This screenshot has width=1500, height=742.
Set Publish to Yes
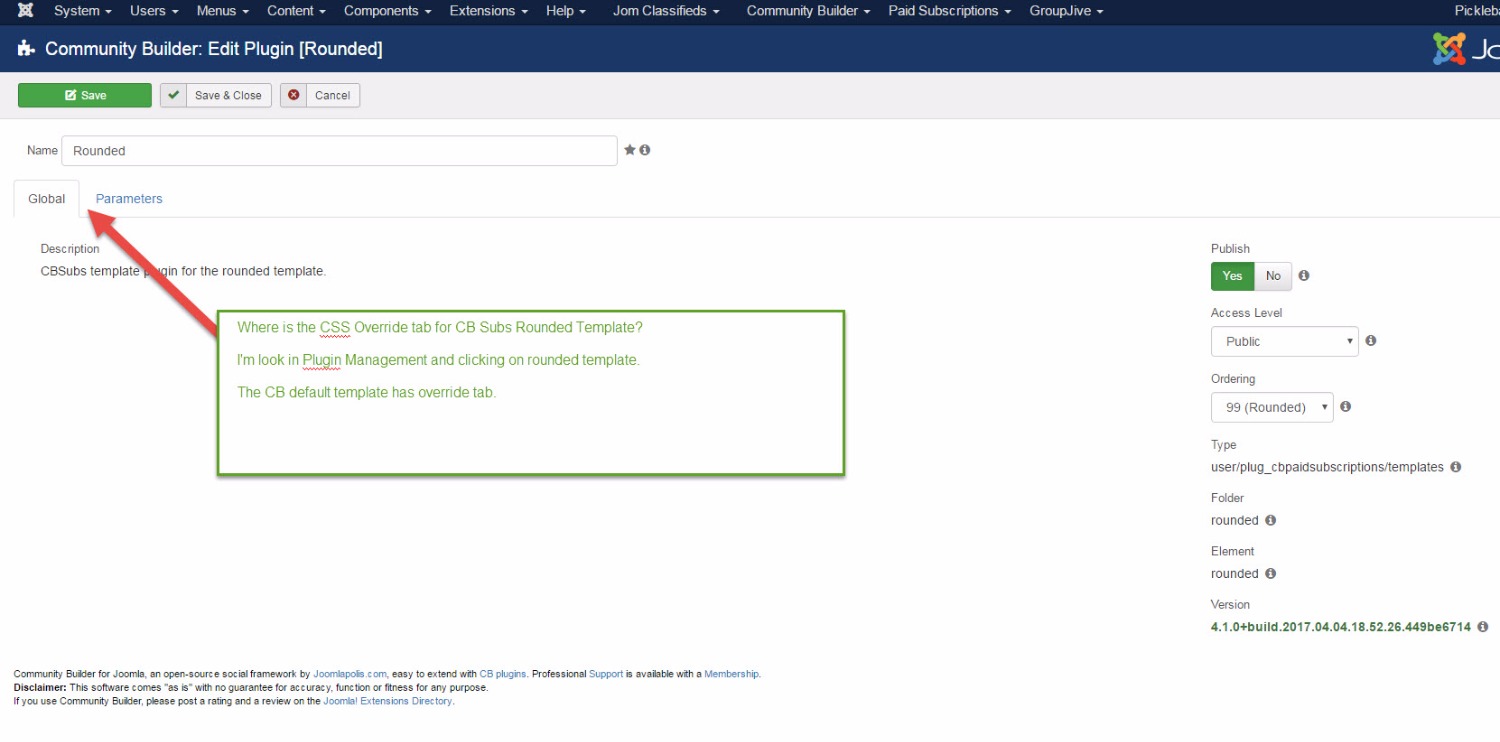(1233, 276)
